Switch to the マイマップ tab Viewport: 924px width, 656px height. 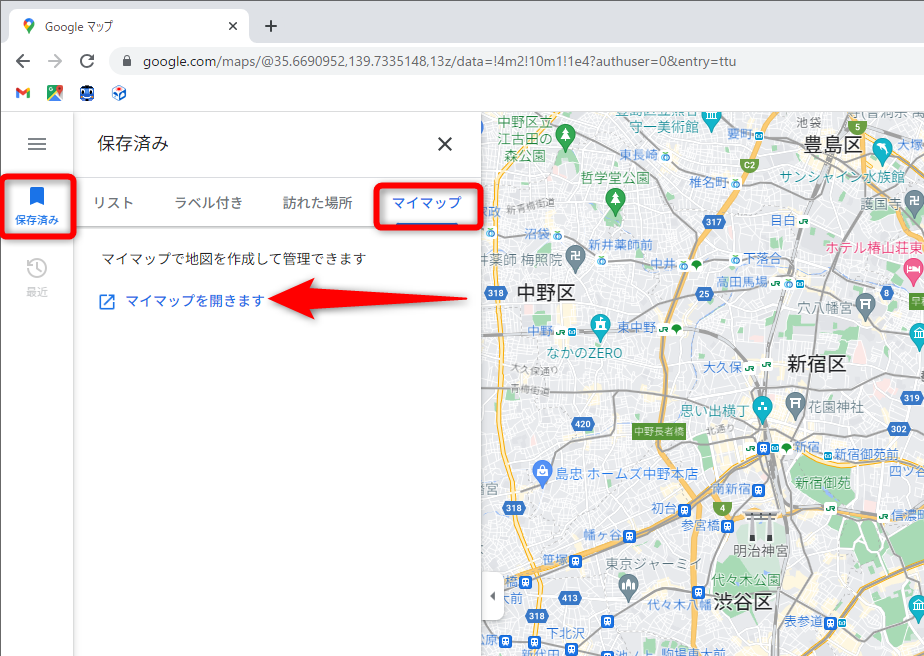(x=427, y=202)
